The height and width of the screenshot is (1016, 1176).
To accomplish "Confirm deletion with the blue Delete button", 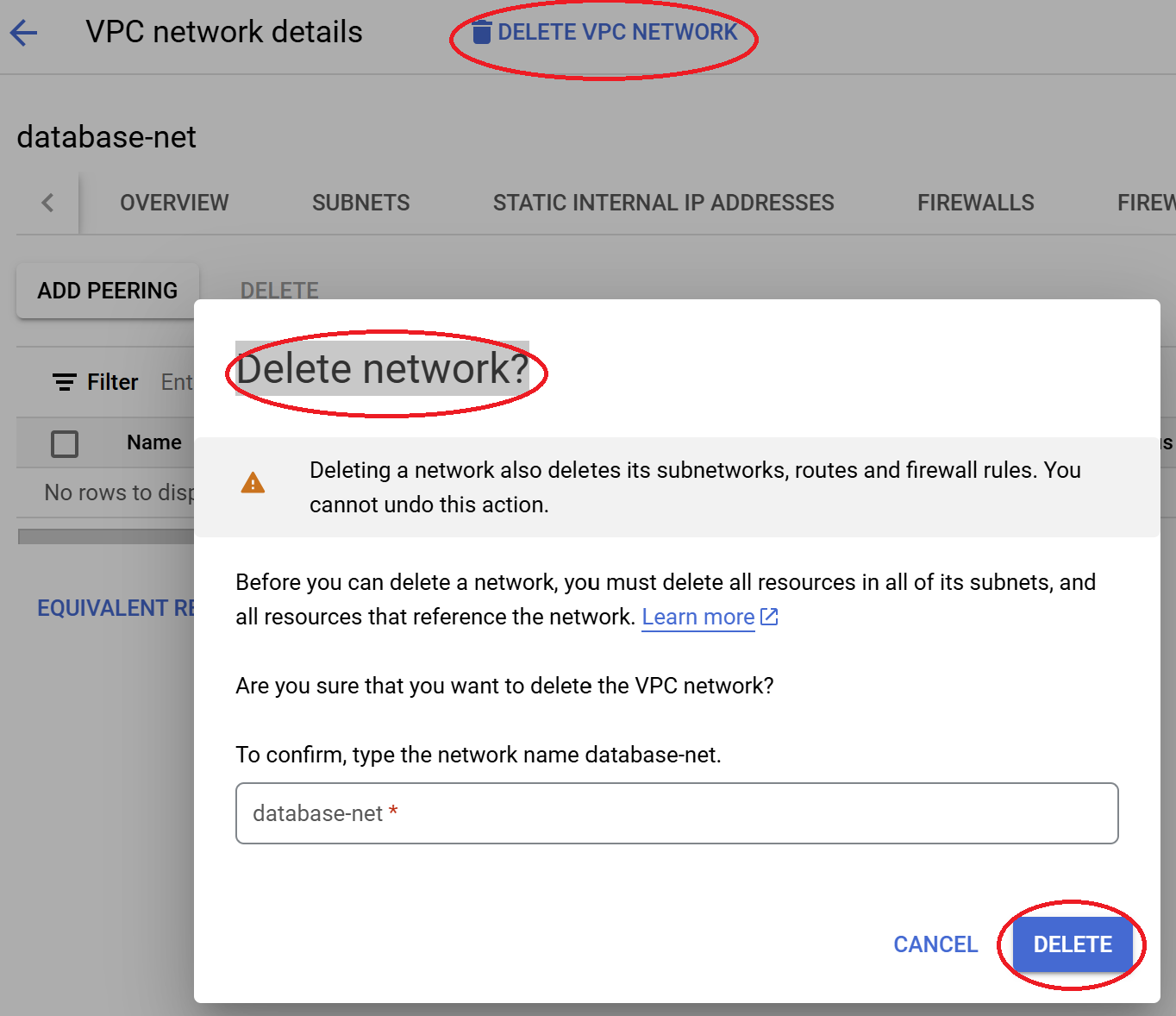I will (x=1072, y=944).
